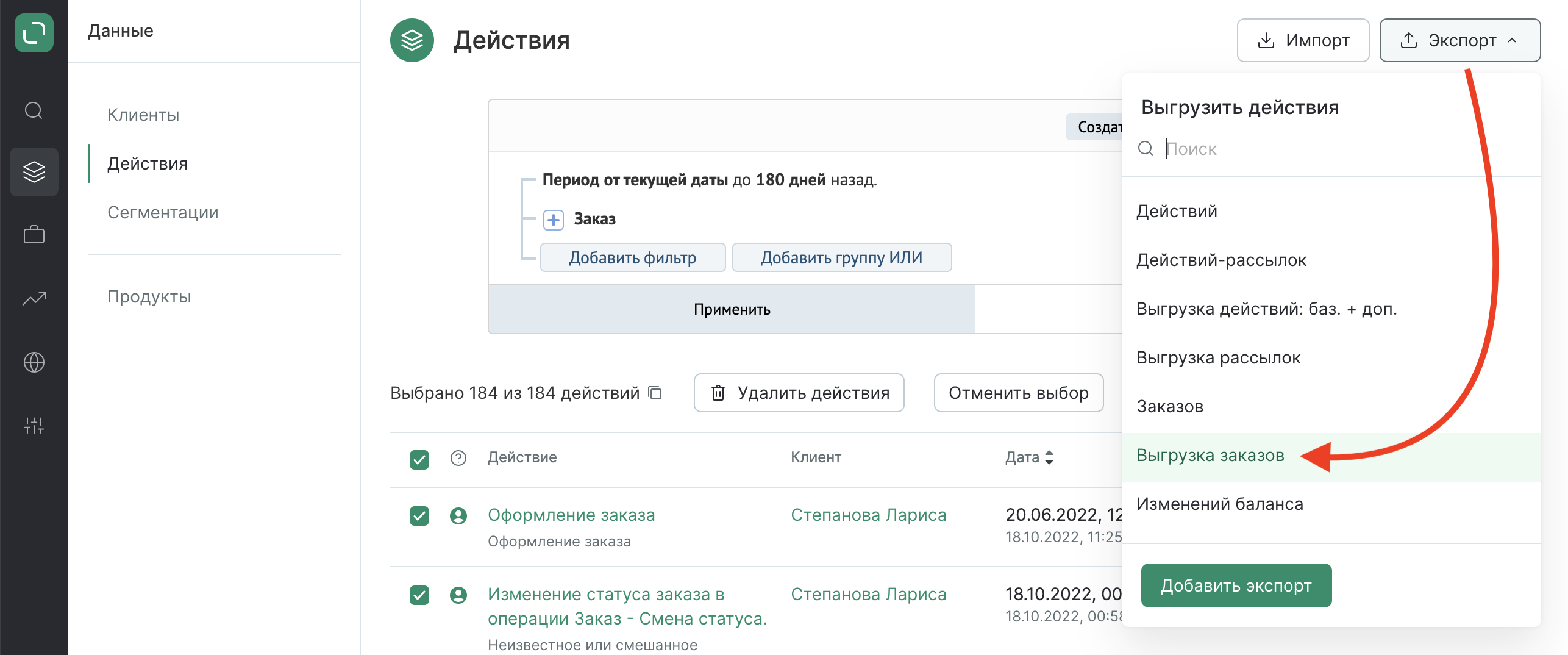Click the Заказ filter label
Viewport: 1568px width, 655px height.
pos(595,219)
